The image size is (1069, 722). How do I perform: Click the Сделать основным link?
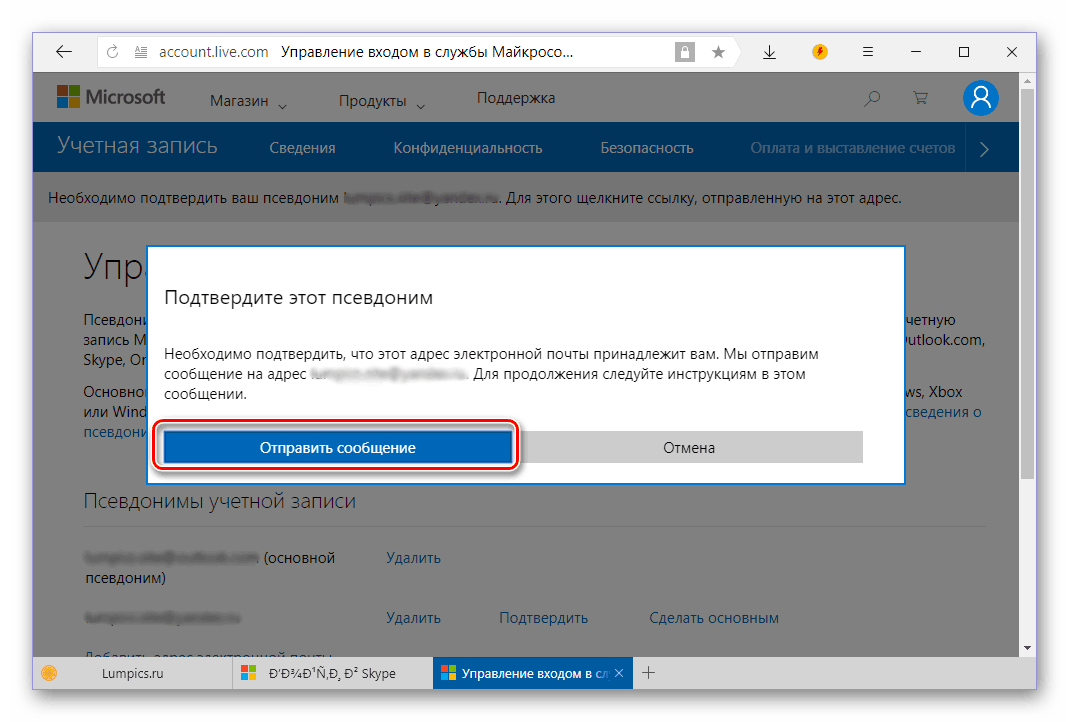(x=713, y=618)
